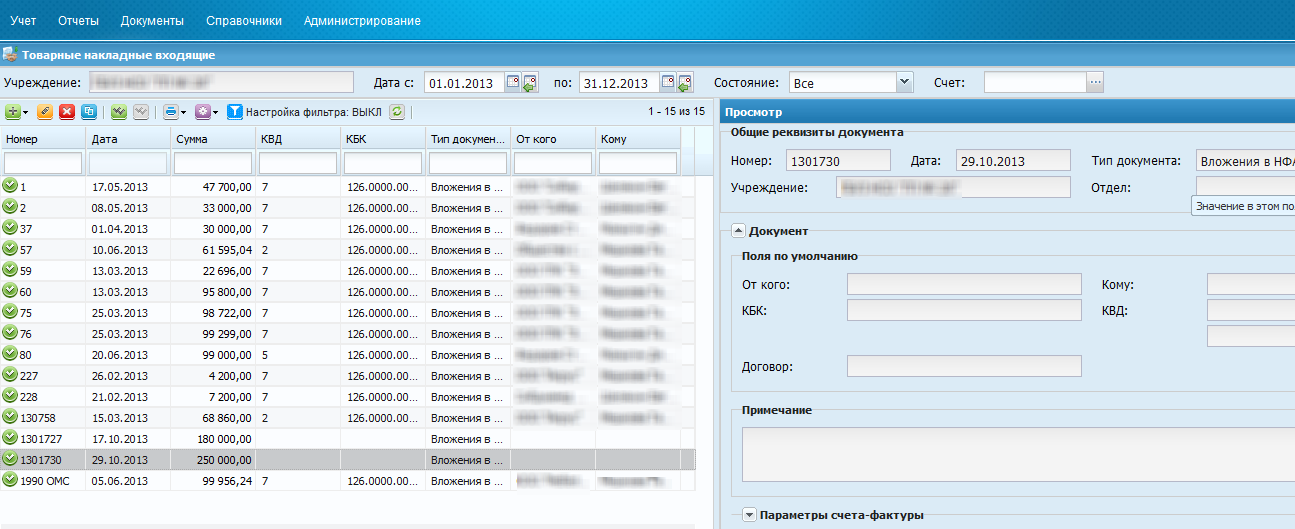Image resolution: width=1295 pixels, height=529 pixels.
Task: Focus the filter box under 'Сумма'
Action: 213,163
